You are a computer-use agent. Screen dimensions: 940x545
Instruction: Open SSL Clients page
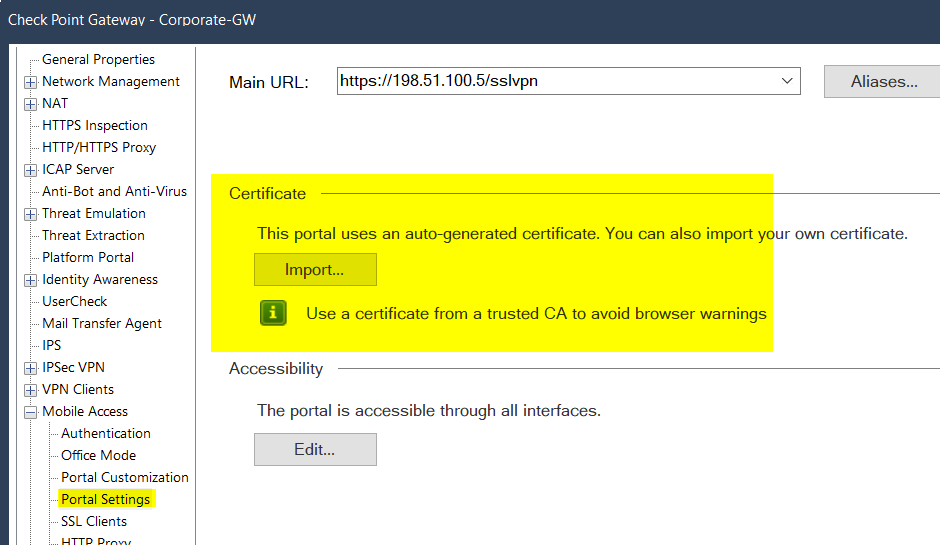point(94,522)
